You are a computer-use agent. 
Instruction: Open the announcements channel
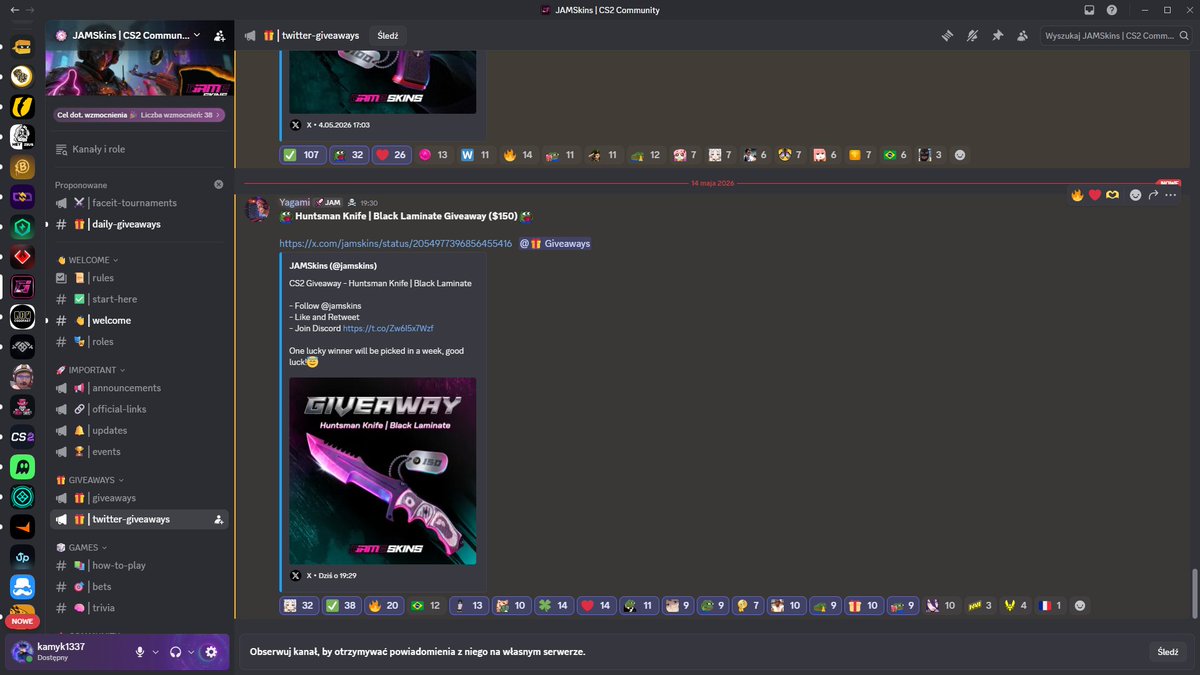(x=139, y=388)
